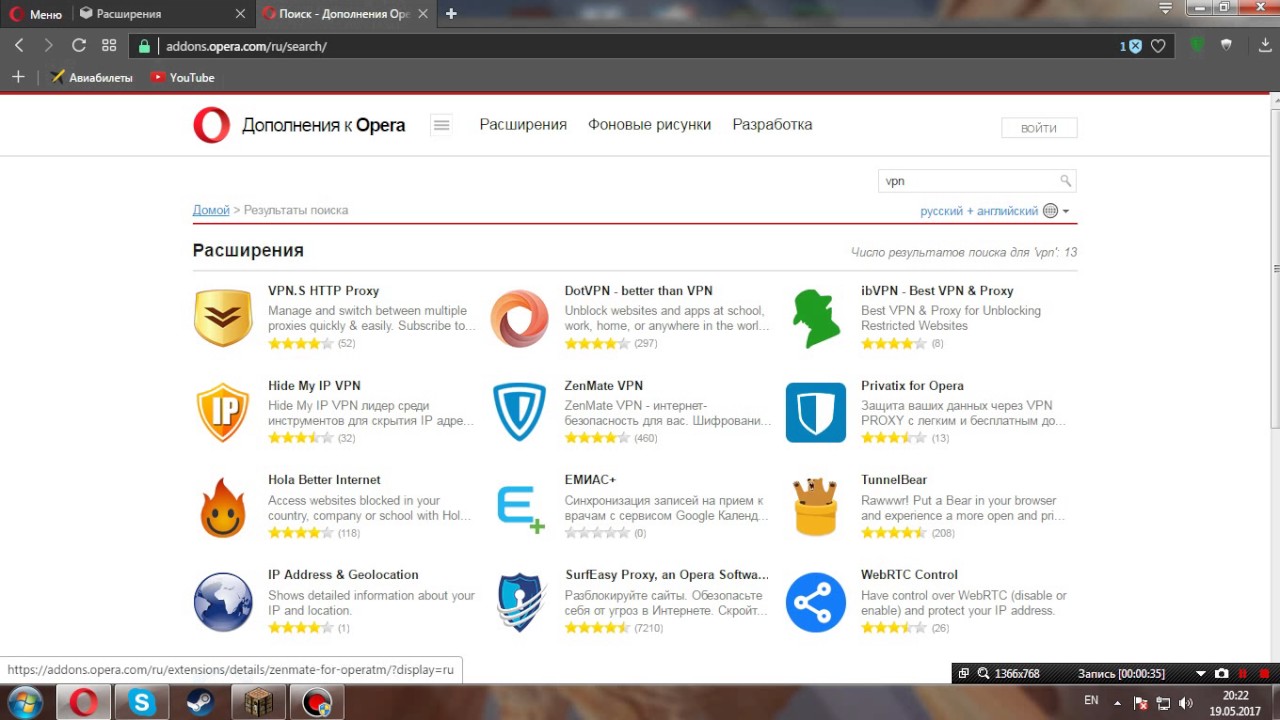Open the русский + английский language dropdown

995,211
